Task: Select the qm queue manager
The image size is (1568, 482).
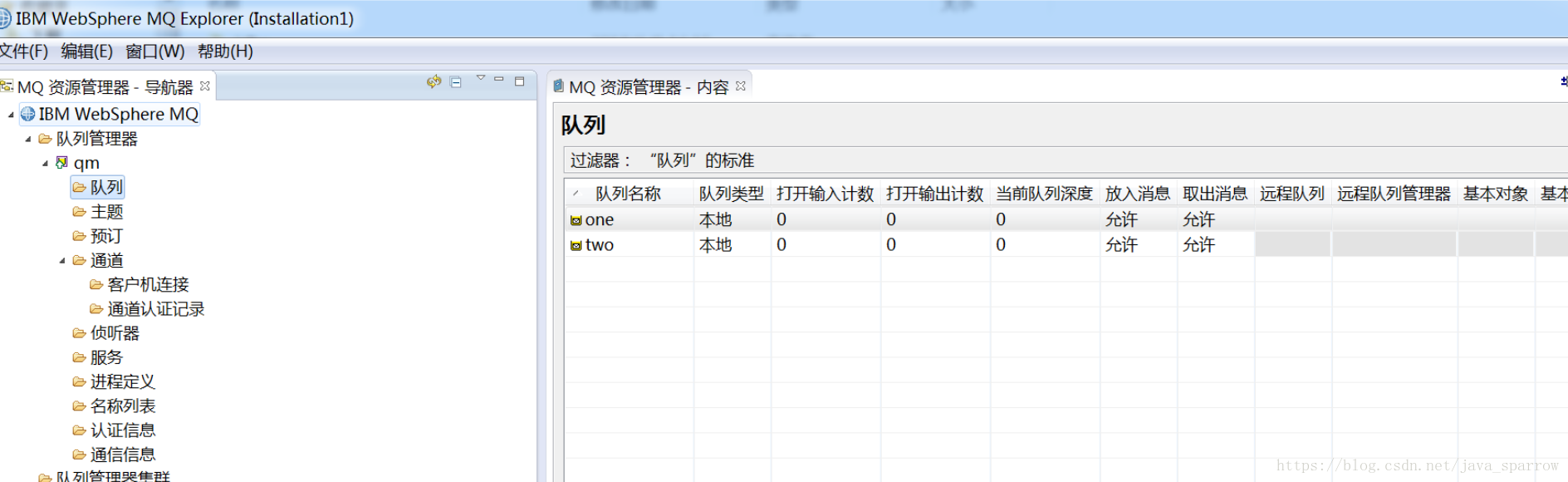Action: tap(86, 163)
